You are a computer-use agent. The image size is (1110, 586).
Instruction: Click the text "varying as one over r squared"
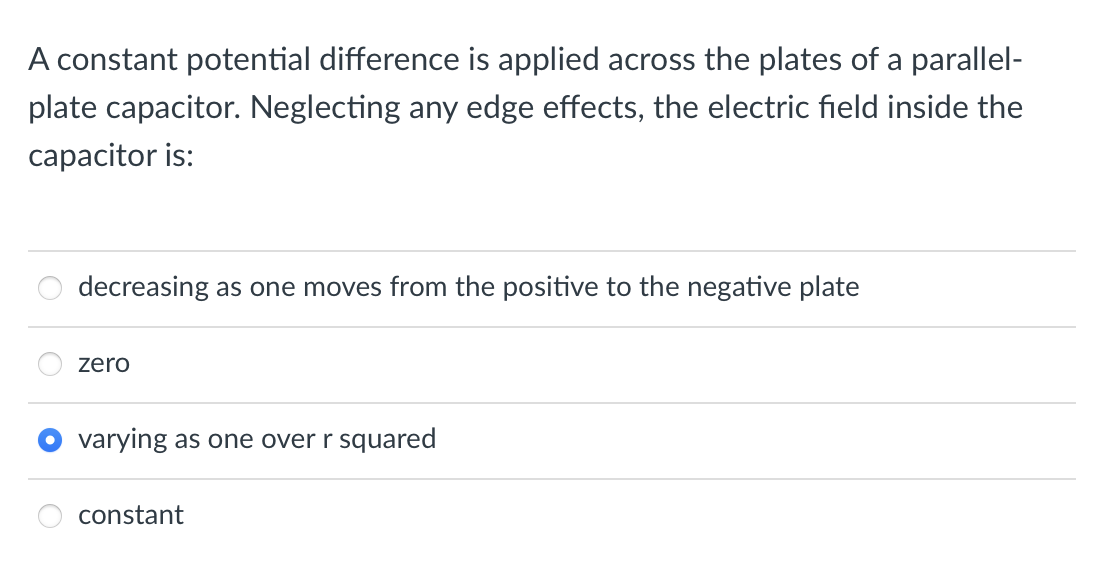[257, 439]
